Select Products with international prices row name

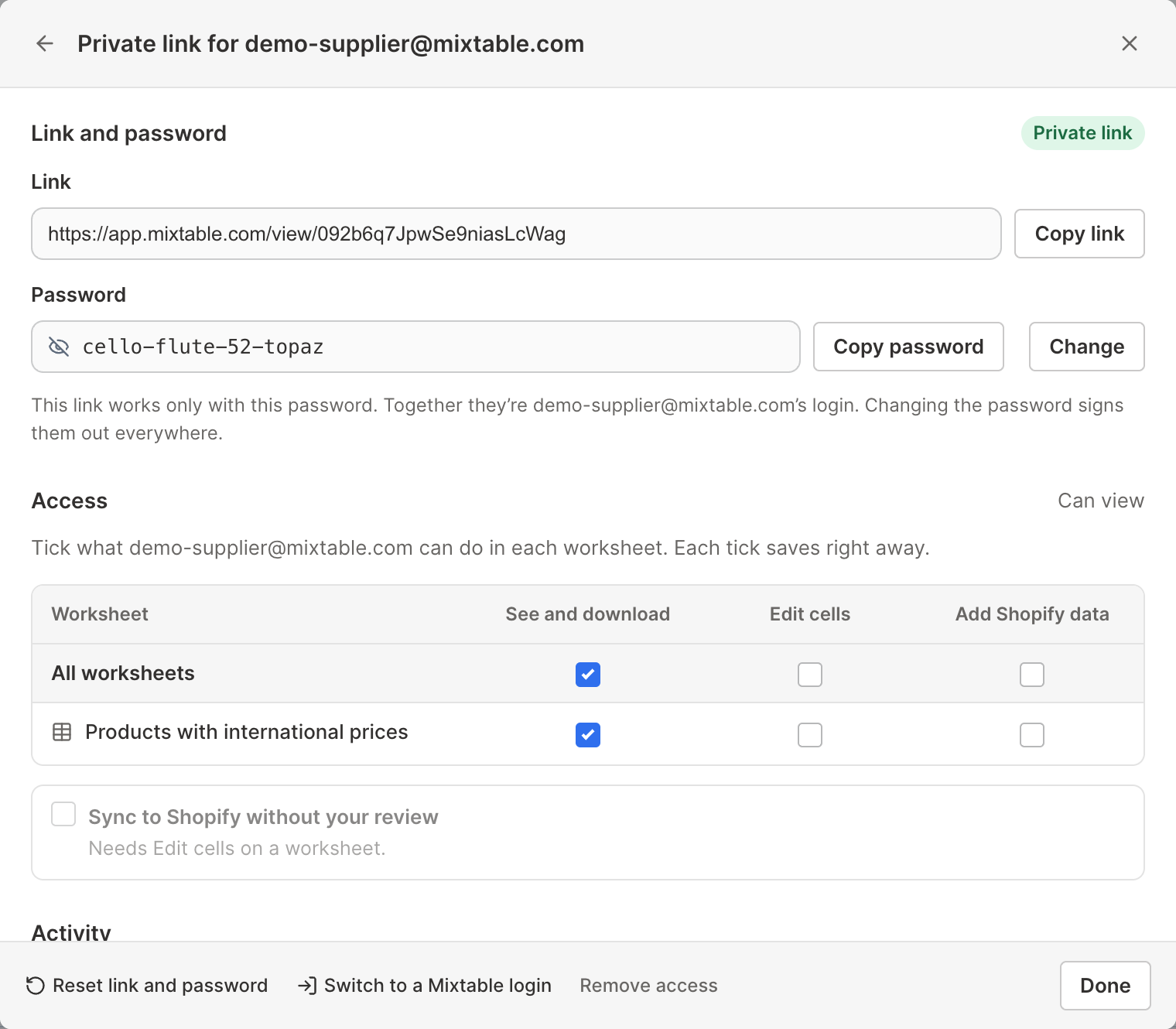[x=246, y=732]
